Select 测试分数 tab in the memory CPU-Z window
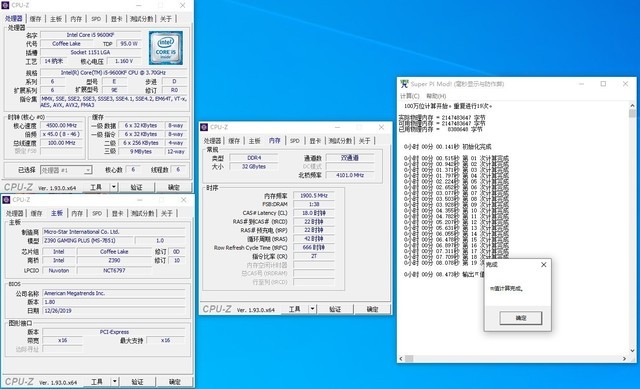The width and height of the screenshot is (640, 389). pos(340,141)
